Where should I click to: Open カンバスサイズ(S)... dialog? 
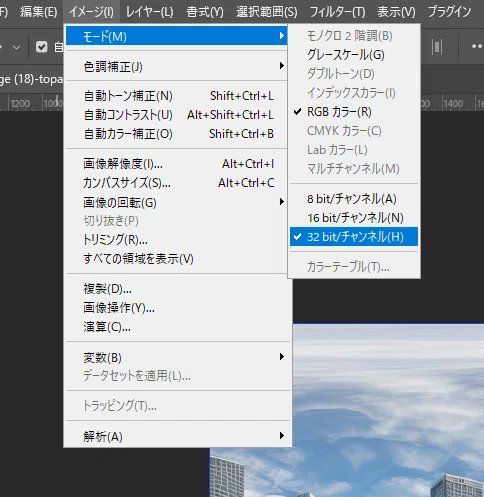[176, 183]
